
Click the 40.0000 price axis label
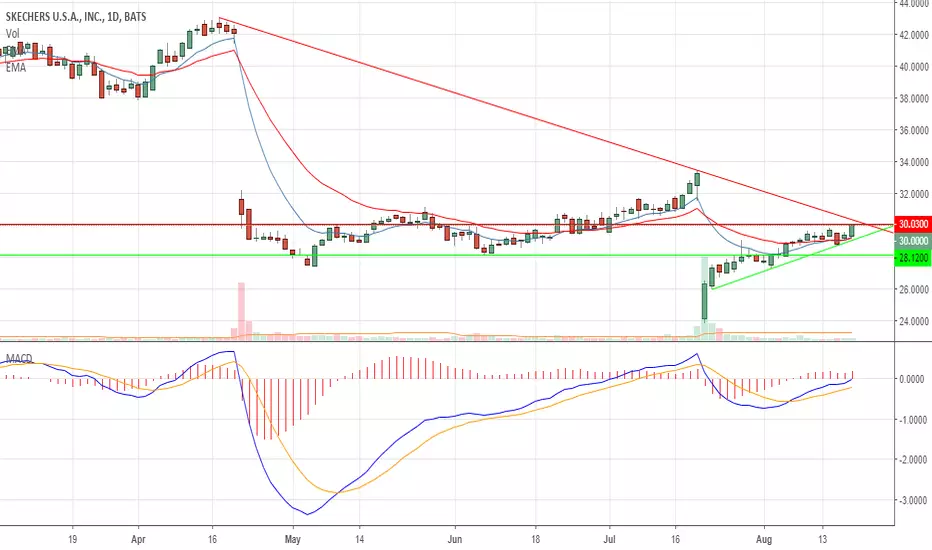click(914, 67)
